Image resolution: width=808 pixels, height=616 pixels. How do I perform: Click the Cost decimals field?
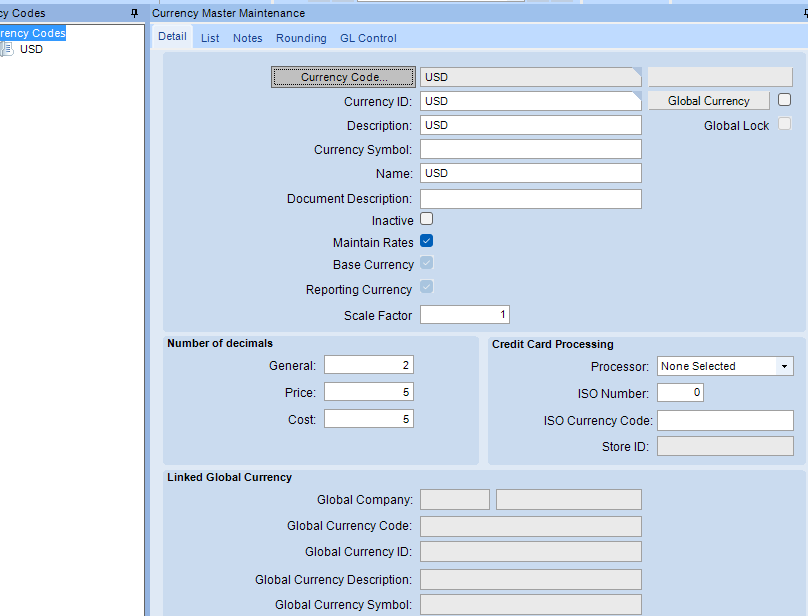[369, 419]
